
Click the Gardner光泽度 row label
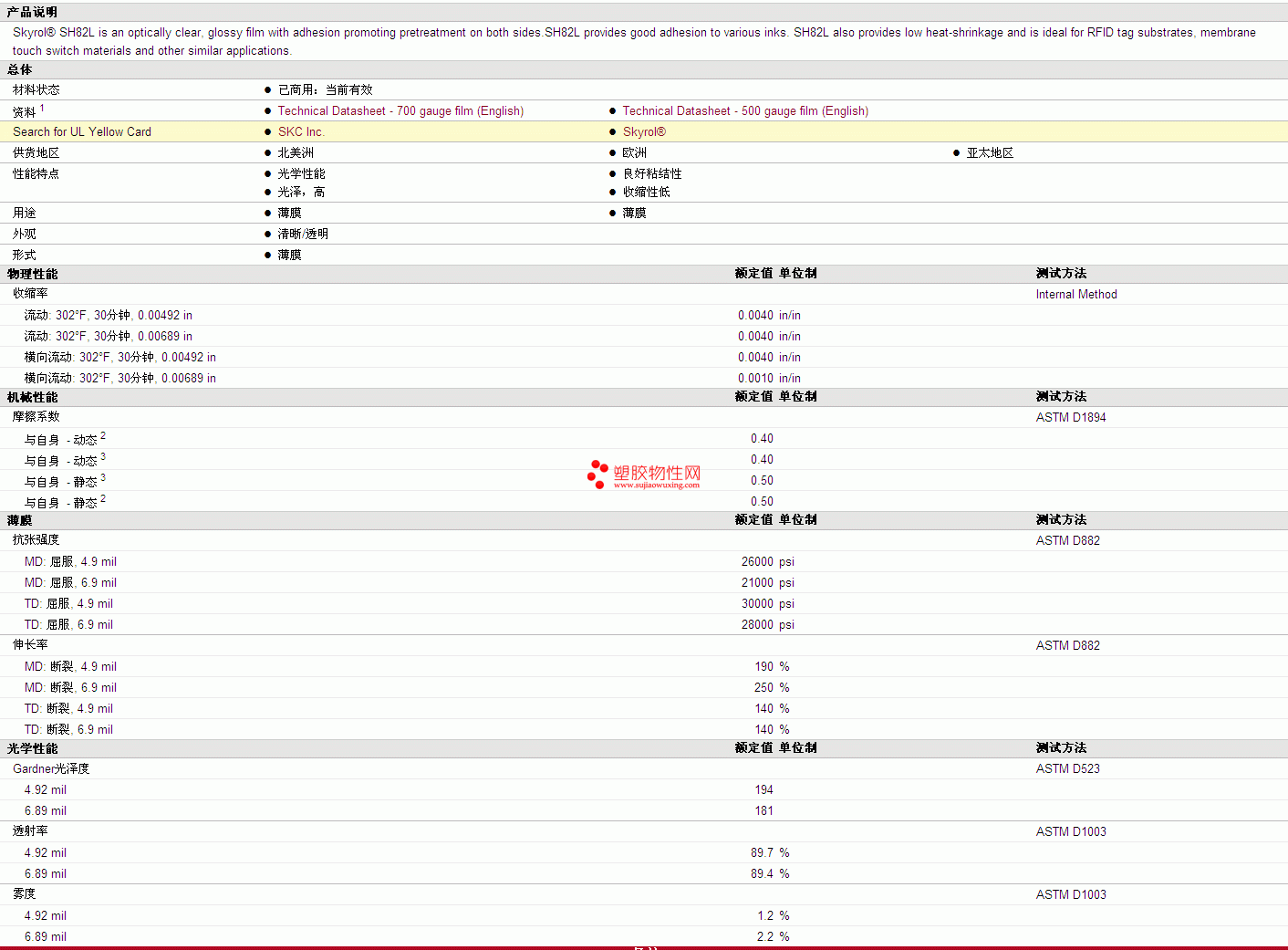point(51,768)
